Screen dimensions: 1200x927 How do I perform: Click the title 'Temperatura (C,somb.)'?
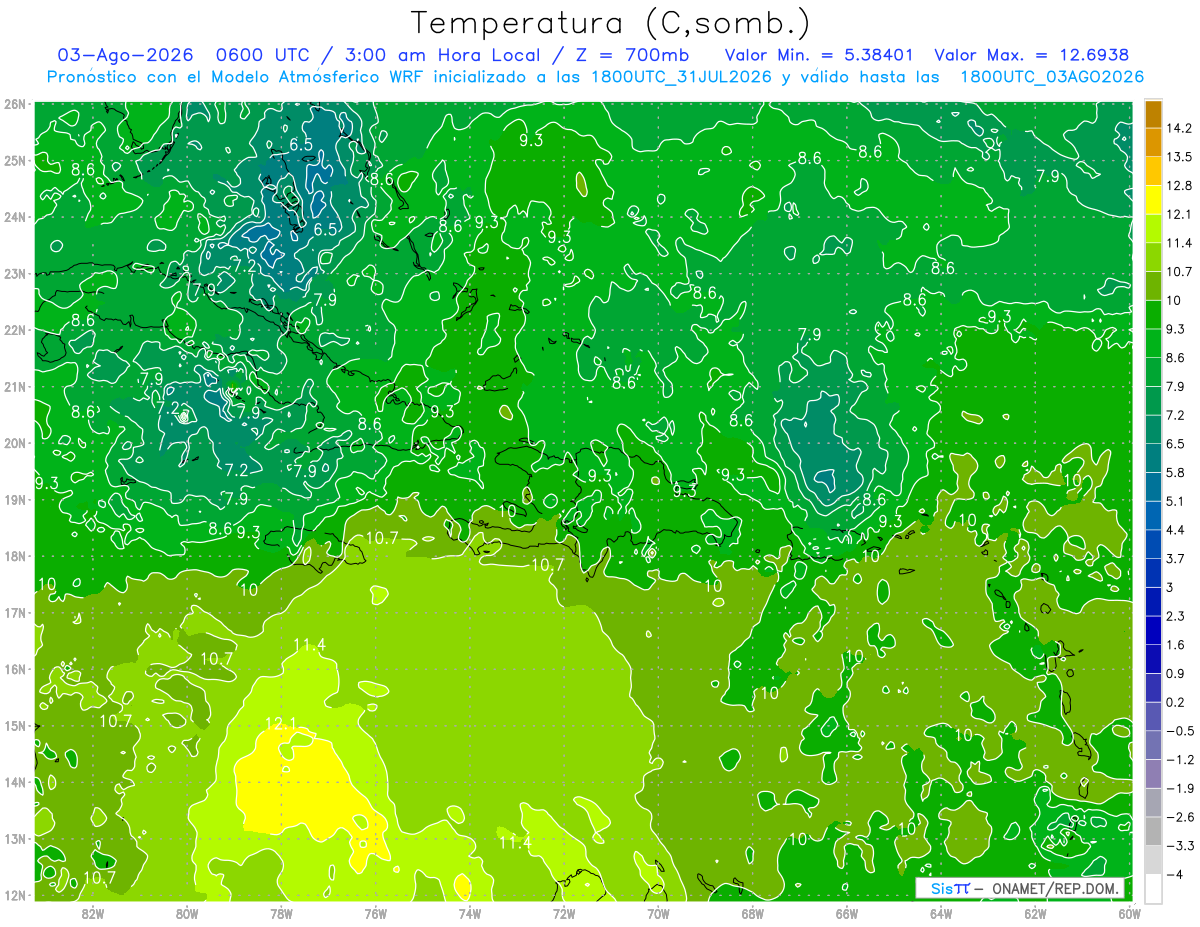pyautogui.click(x=611, y=23)
